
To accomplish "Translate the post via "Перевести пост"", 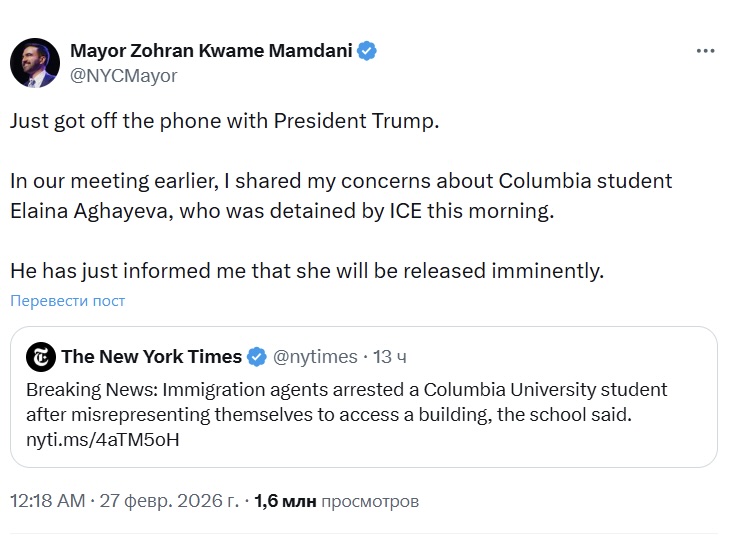I will (x=67, y=300).
